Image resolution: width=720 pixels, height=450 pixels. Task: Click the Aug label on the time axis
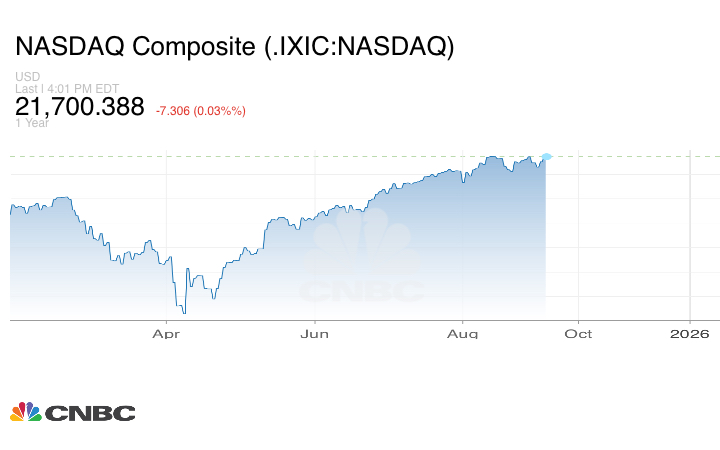[463, 333]
